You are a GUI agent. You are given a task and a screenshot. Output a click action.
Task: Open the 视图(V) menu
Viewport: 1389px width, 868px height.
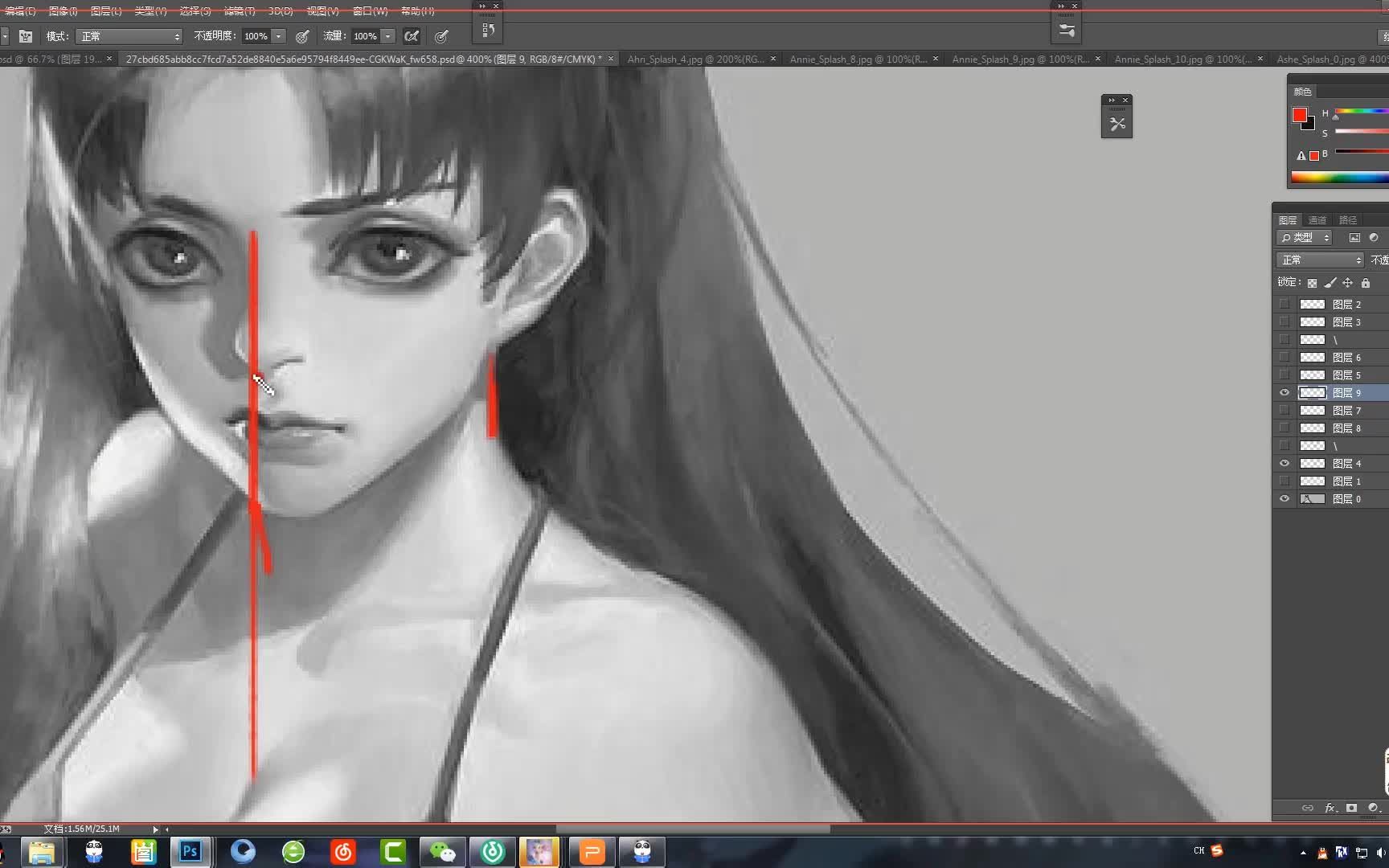tap(322, 11)
